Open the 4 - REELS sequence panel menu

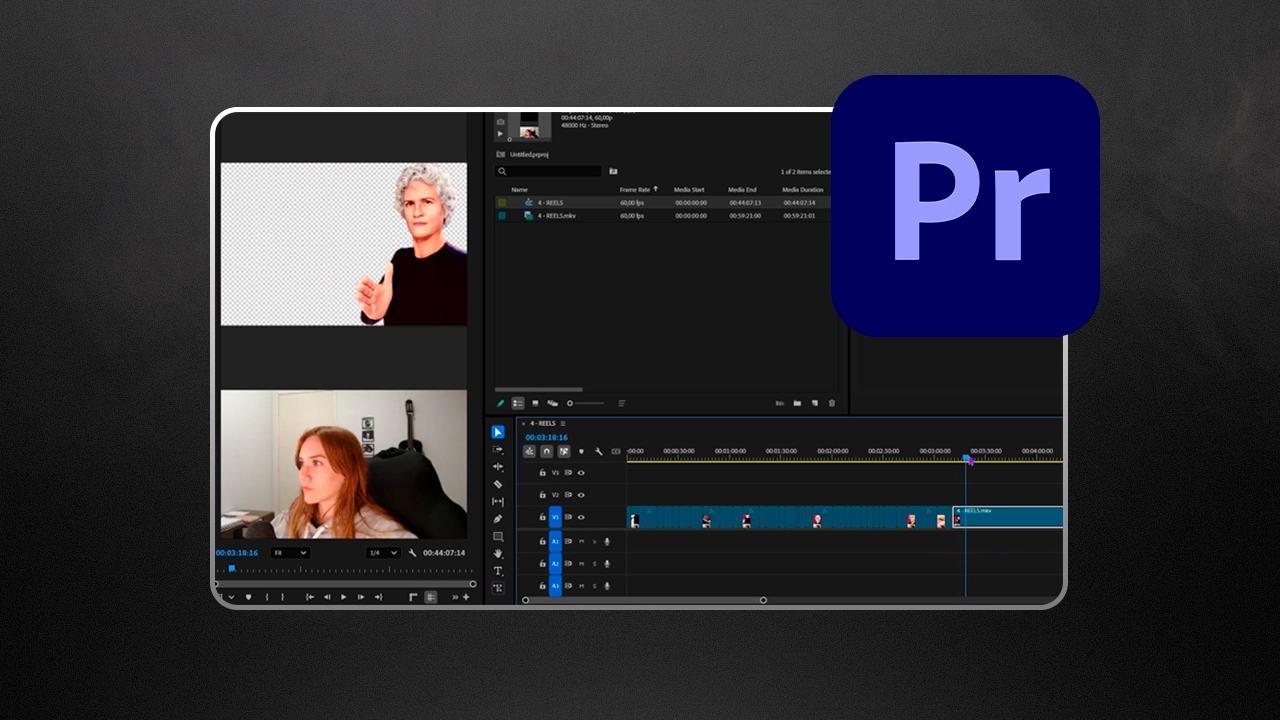pyautogui.click(x=563, y=424)
